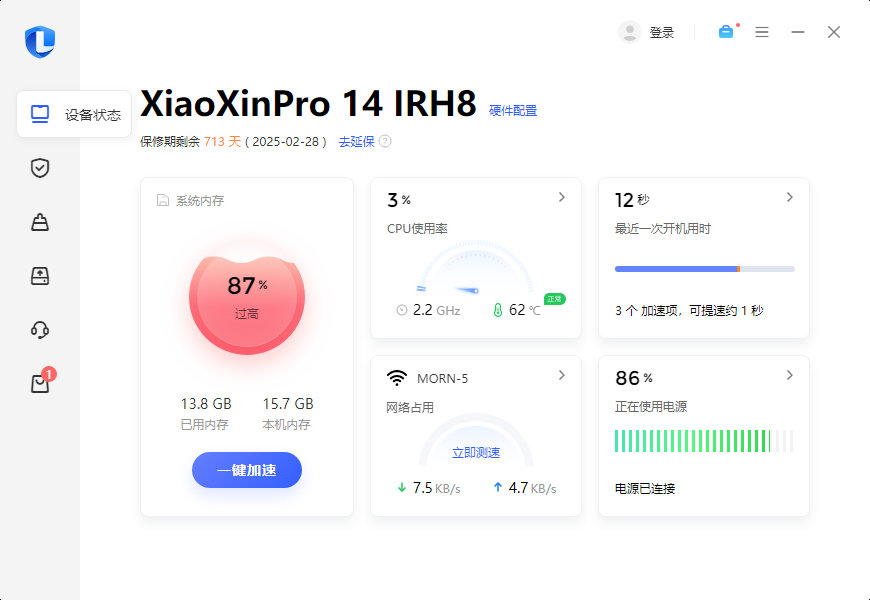Click the user avatar circle near 登录
Image resolution: width=870 pixels, height=600 pixels.
coord(629,31)
